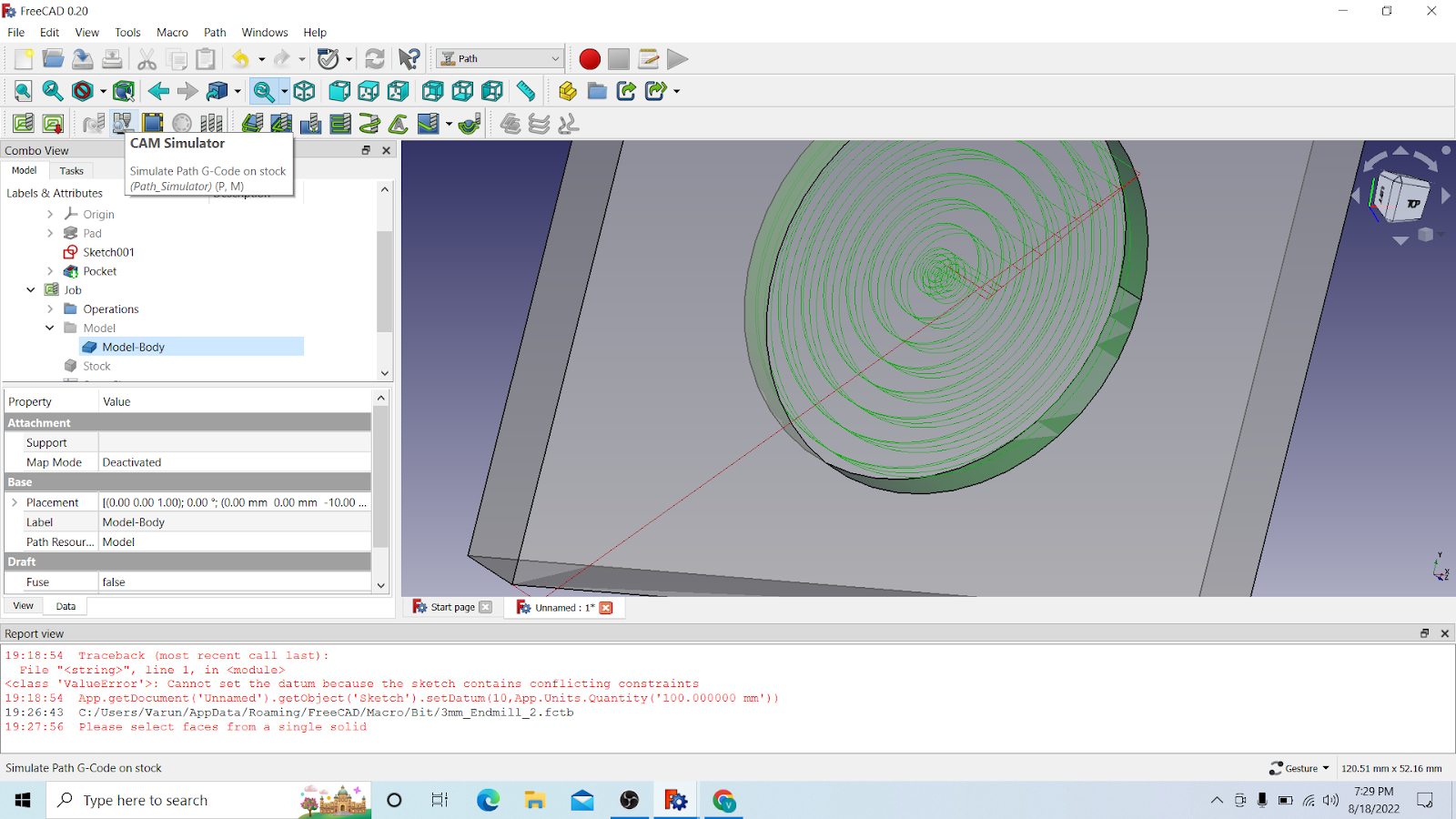1456x819 pixels.
Task: Expand the Origin tree node
Action: pos(50,214)
